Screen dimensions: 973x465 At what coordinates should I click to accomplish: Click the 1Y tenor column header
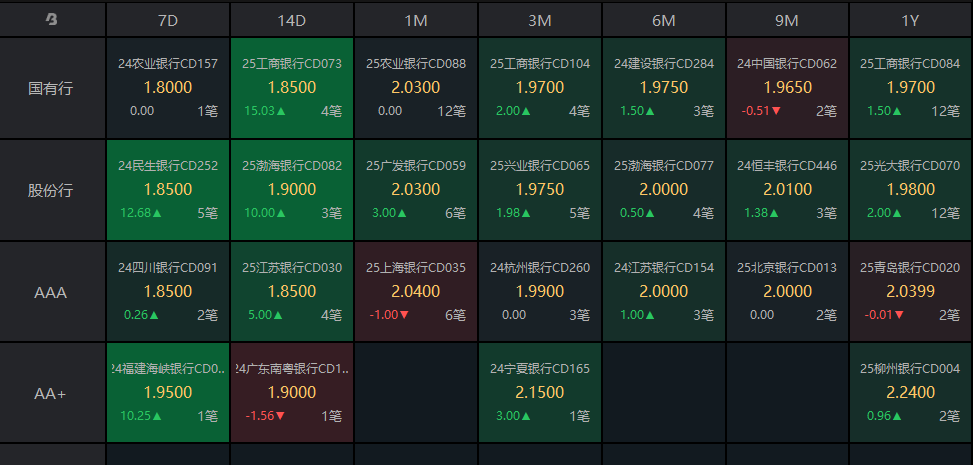[x=910, y=19]
